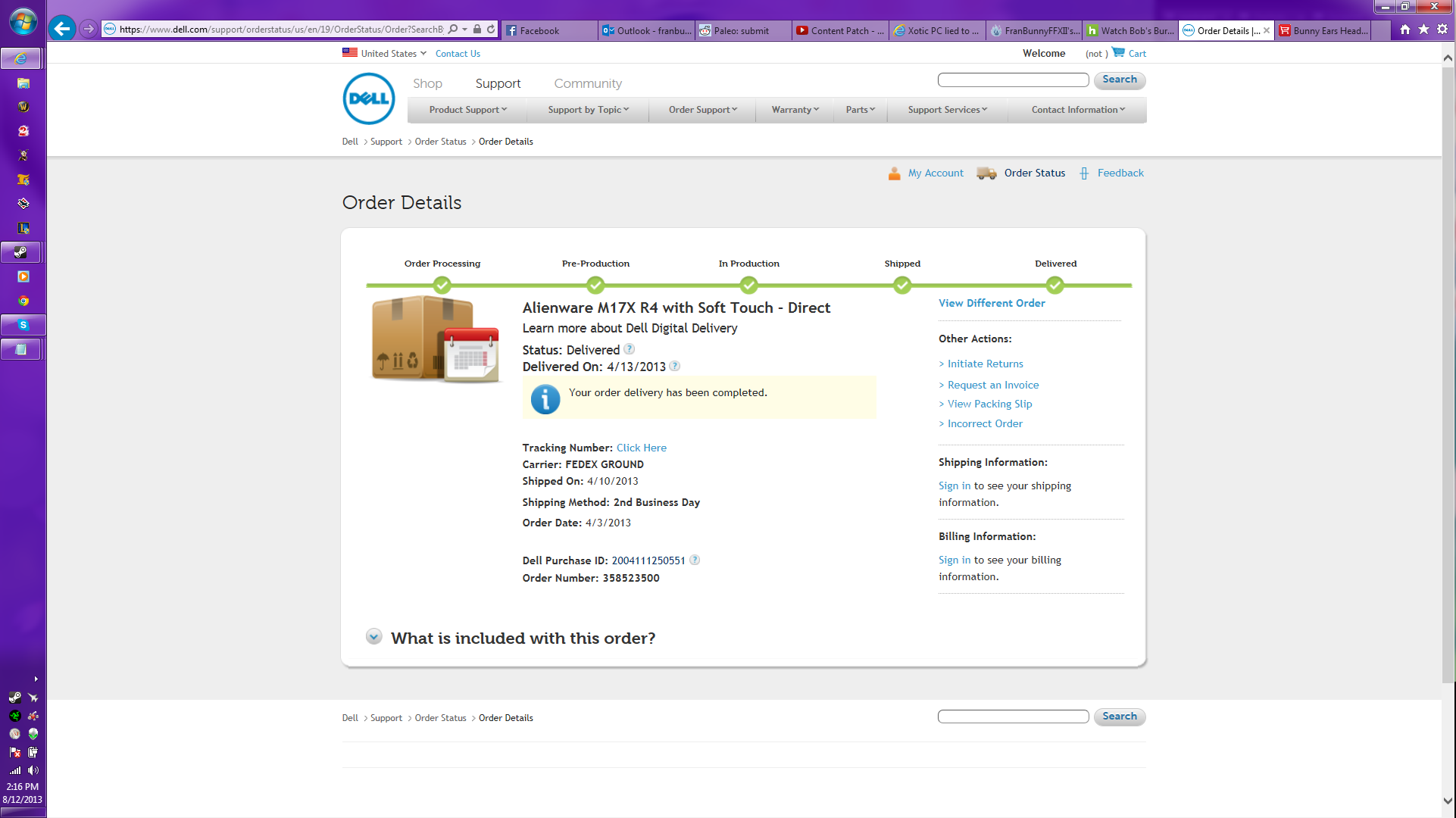Open Skype from the taskbar
The width and height of the screenshot is (1456, 818).
[x=23, y=325]
